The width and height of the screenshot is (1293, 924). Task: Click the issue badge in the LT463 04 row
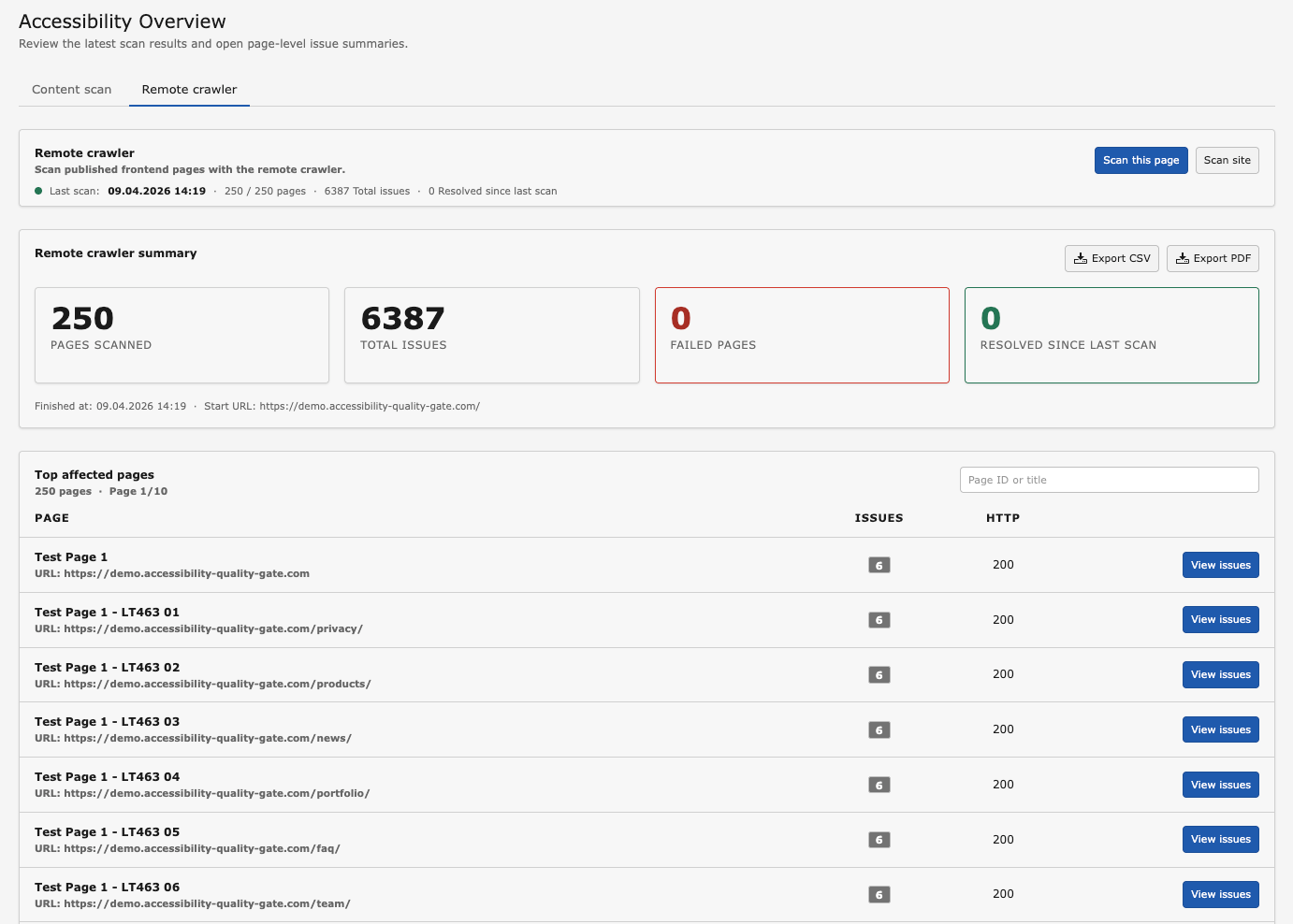tap(879, 785)
